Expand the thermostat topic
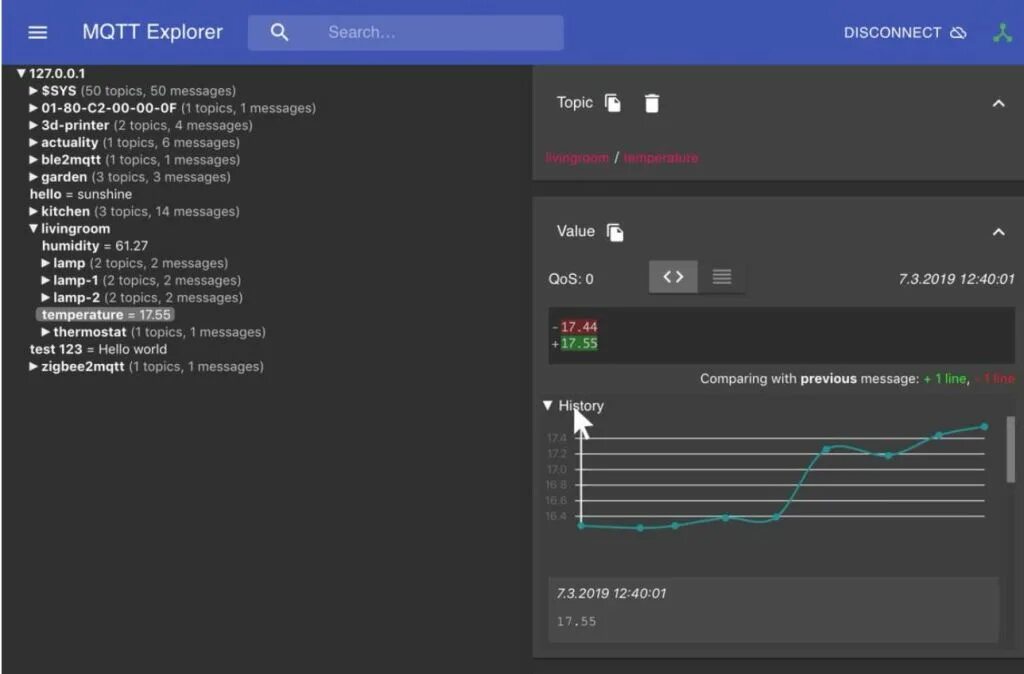Viewport: 1024px width, 674px height. point(45,332)
